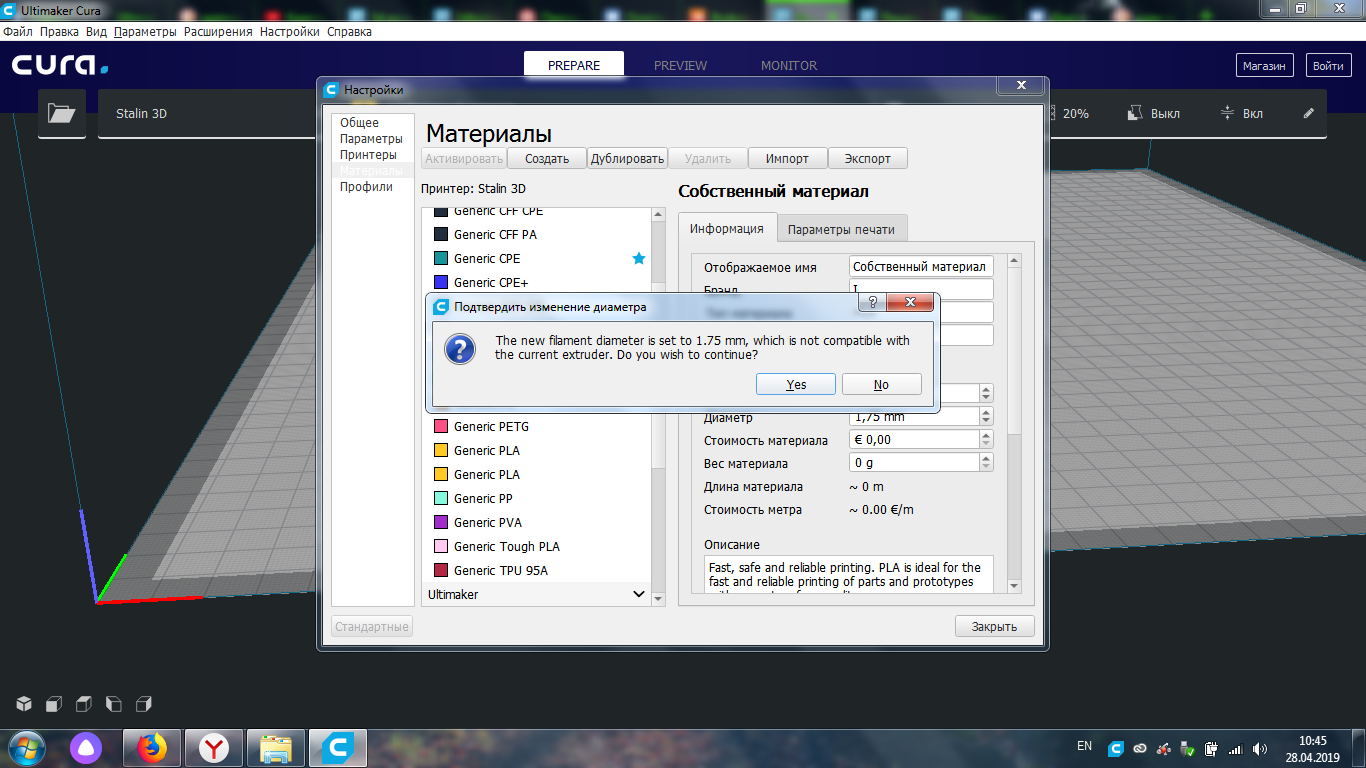Viewport: 1366px width, 768px height.
Task: Click the blue favorite star beside Generic CPE
Action: click(x=639, y=258)
